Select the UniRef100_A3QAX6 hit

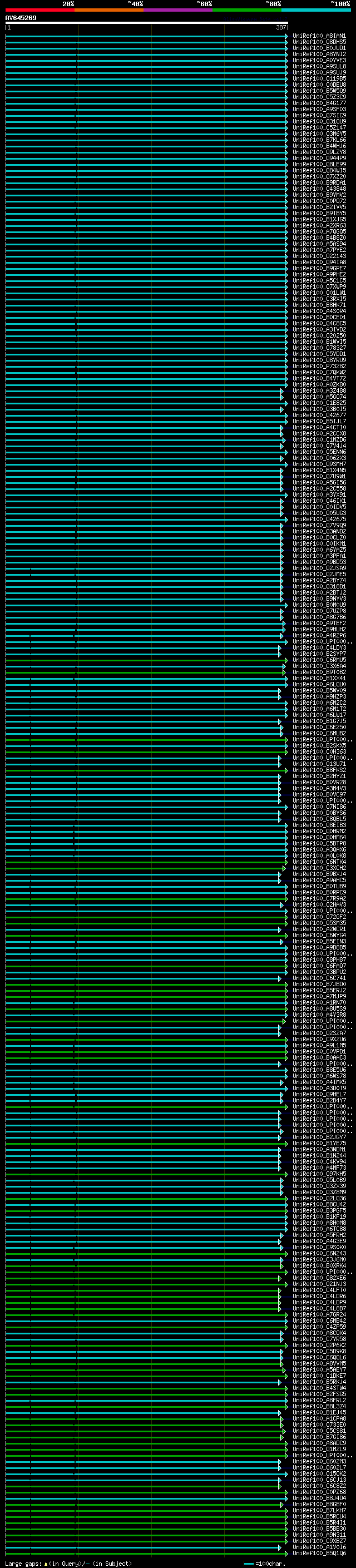(x=319, y=850)
